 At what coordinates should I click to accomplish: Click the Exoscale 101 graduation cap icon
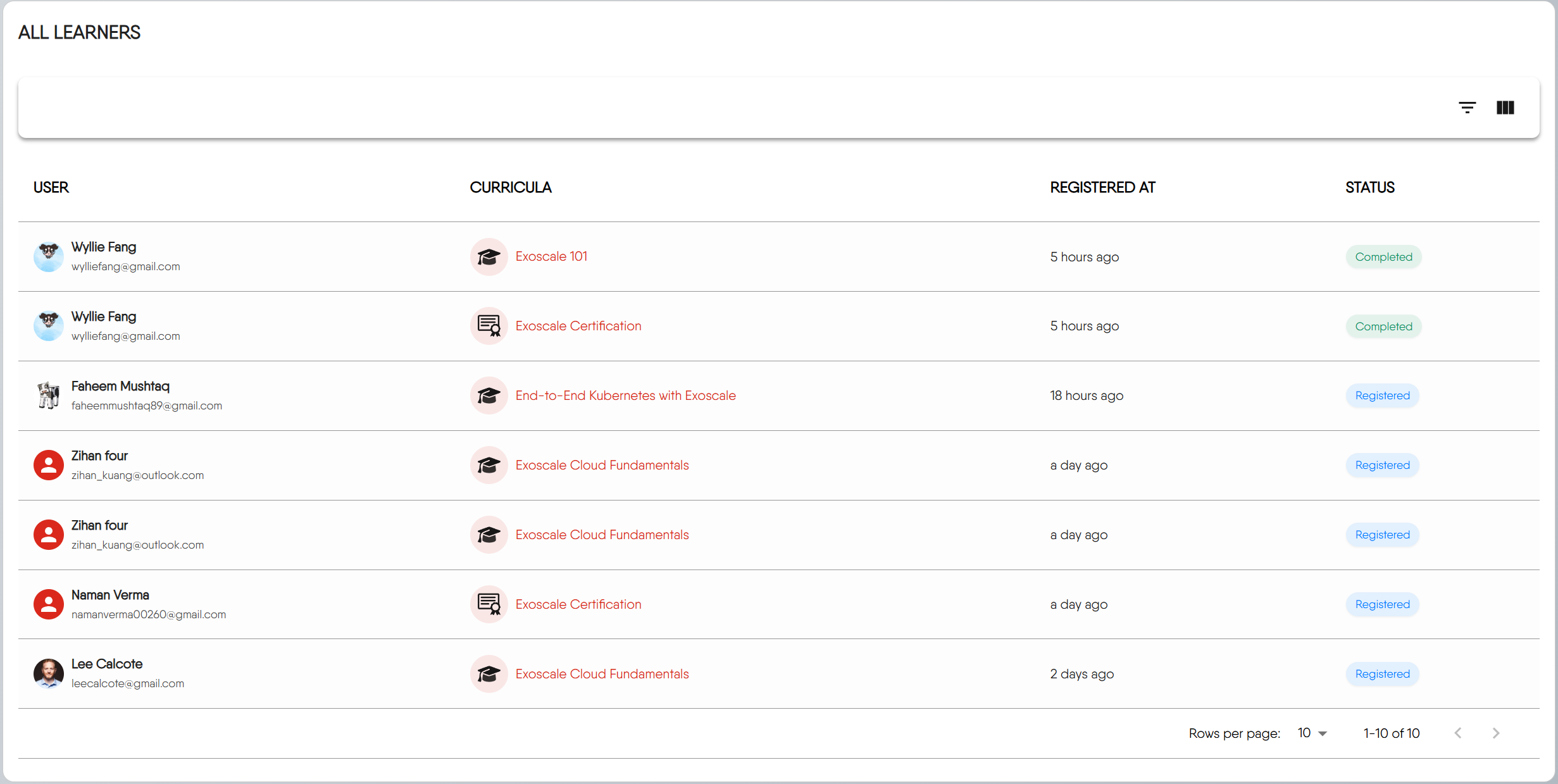point(489,257)
